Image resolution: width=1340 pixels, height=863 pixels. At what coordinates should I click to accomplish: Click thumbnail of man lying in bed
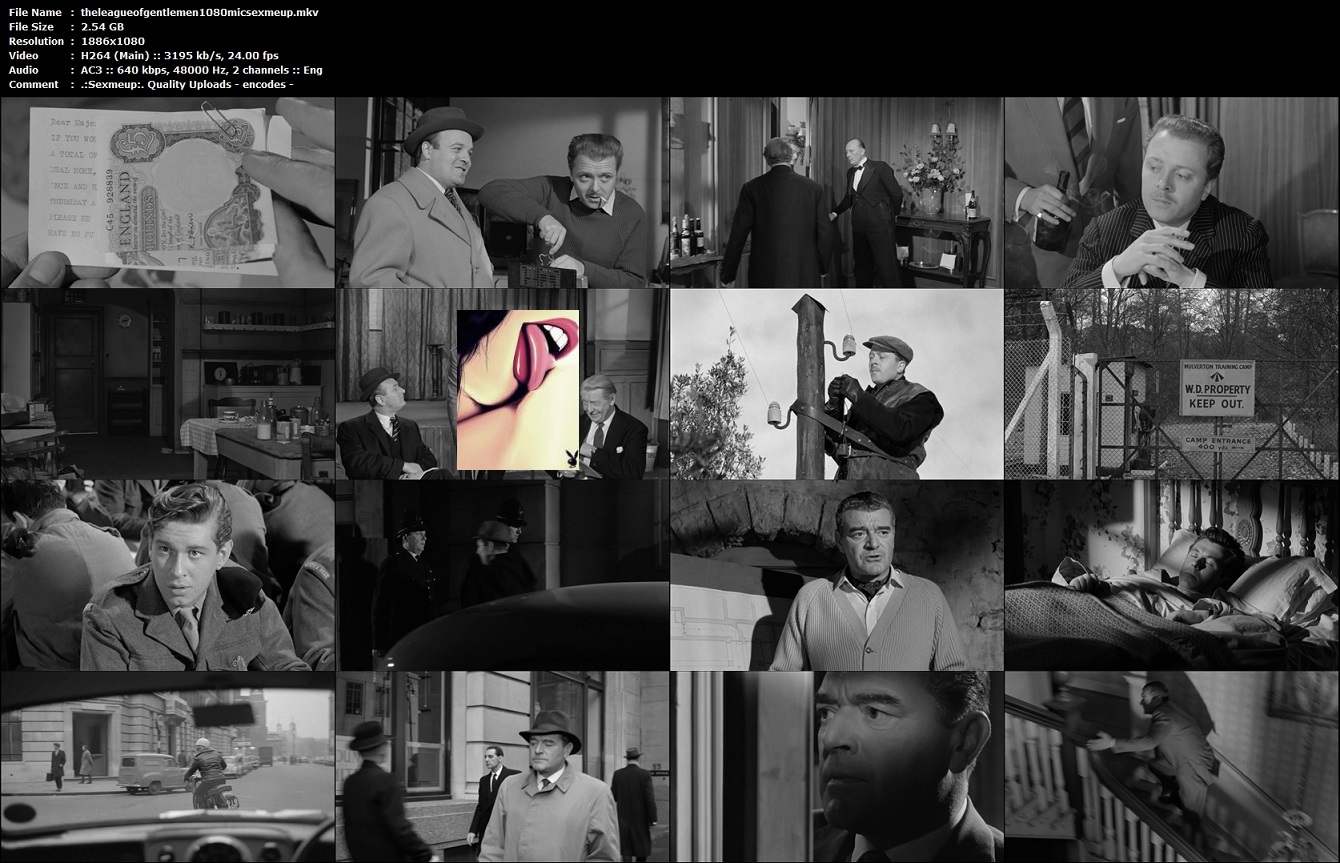1172,575
